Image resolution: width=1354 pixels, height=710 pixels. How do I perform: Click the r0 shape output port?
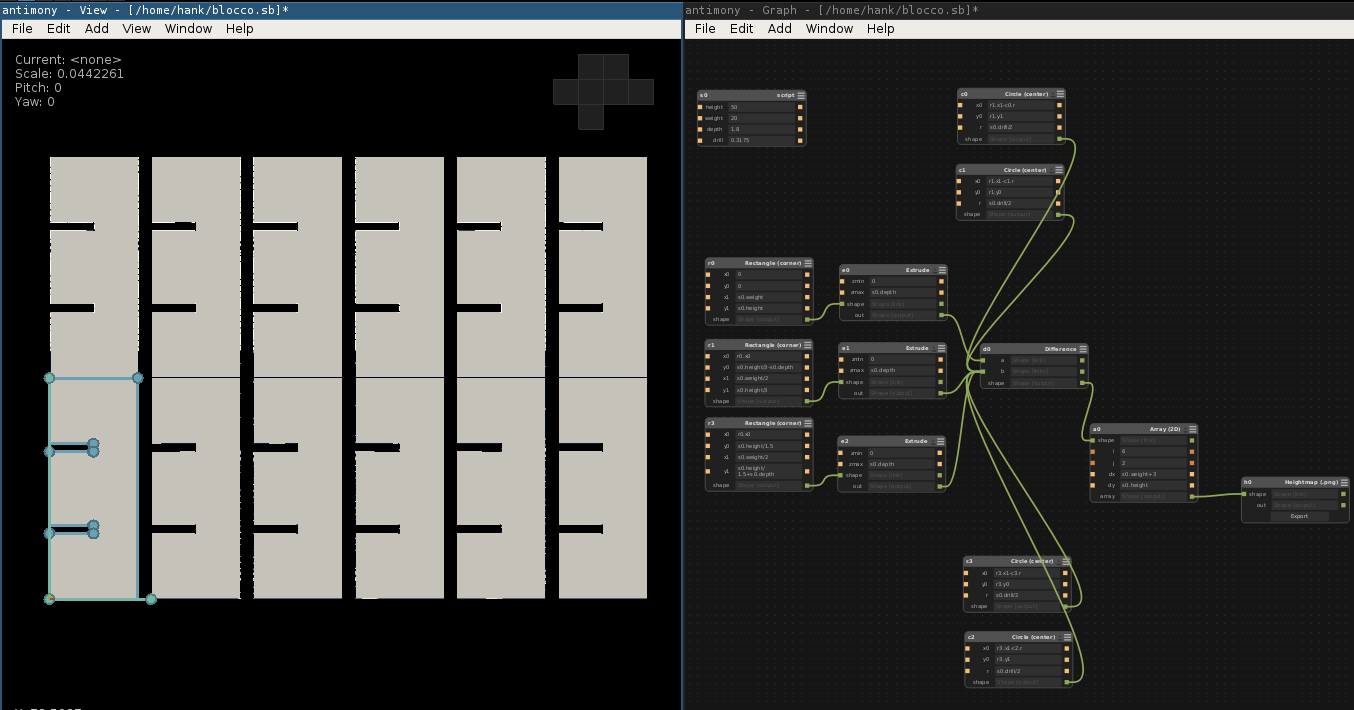807,319
